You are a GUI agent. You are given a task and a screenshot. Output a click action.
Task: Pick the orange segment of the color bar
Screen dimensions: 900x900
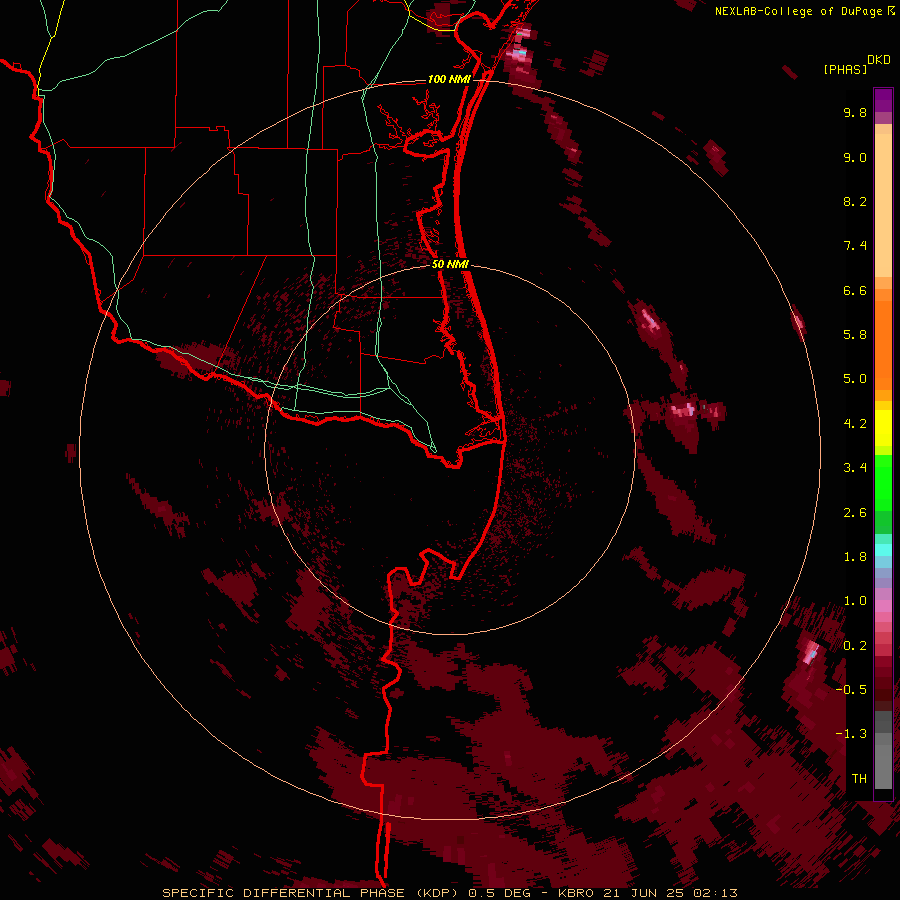[x=883, y=345]
